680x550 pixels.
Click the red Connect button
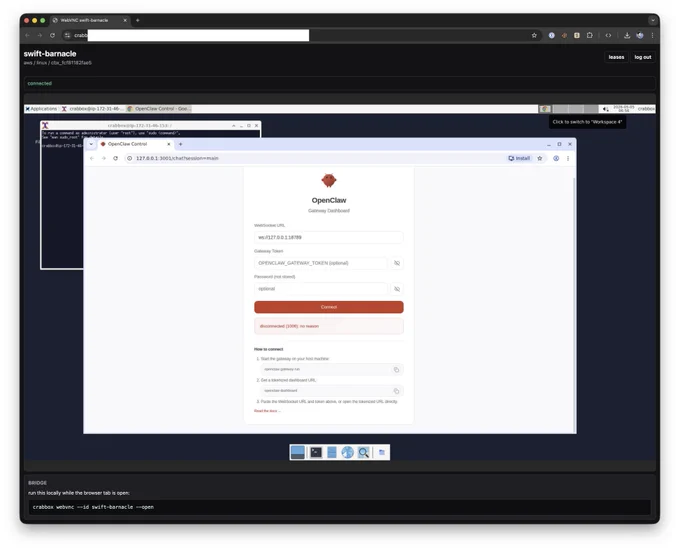[329, 307]
